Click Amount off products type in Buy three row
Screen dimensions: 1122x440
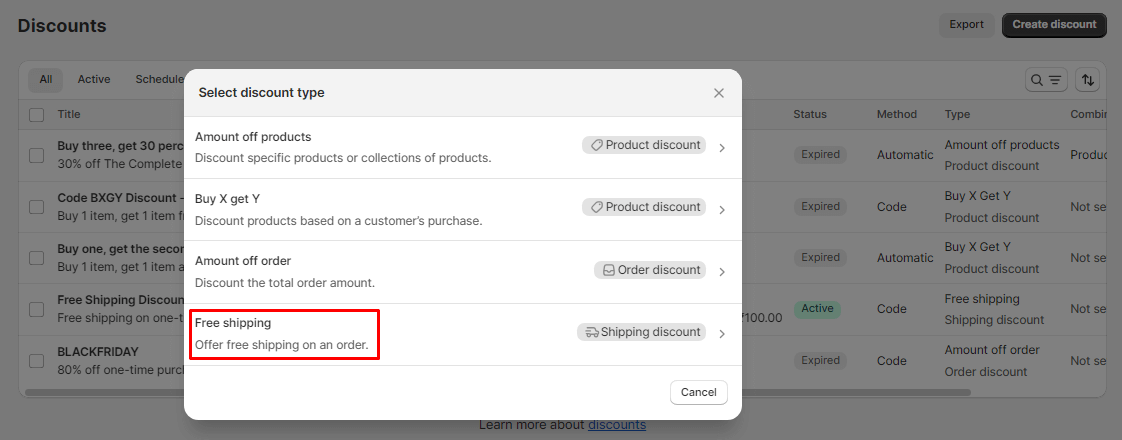click(1002, 145)
